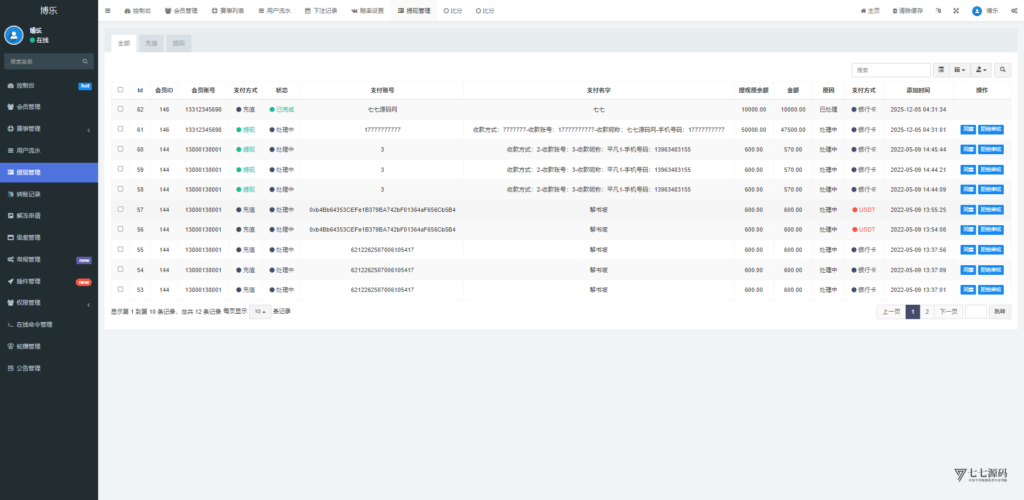Click the user avatar in the sidebar

tap(14, 35)
